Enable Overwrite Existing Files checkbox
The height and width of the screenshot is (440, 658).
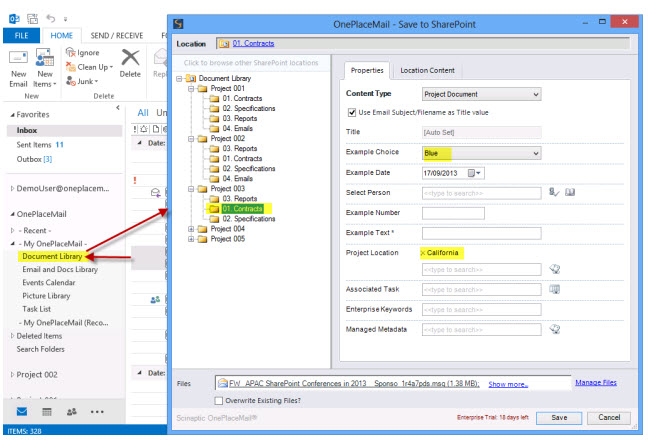tap(219, 401)
